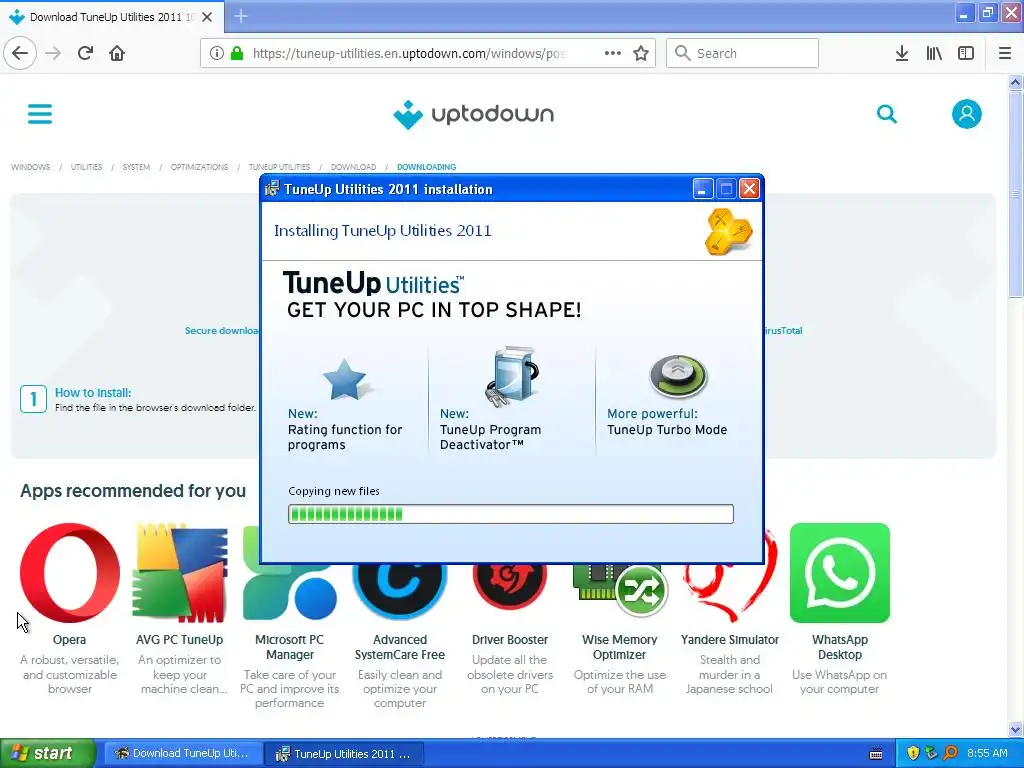
Task: Open the Firefox library icon
Action: point(934,53)
